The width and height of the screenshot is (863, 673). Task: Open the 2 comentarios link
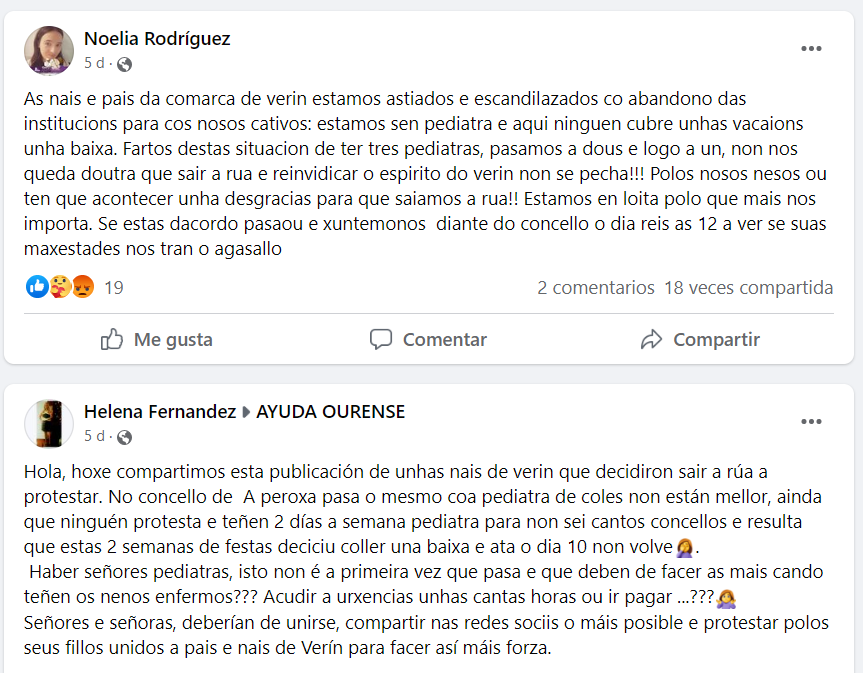(597, 287)
